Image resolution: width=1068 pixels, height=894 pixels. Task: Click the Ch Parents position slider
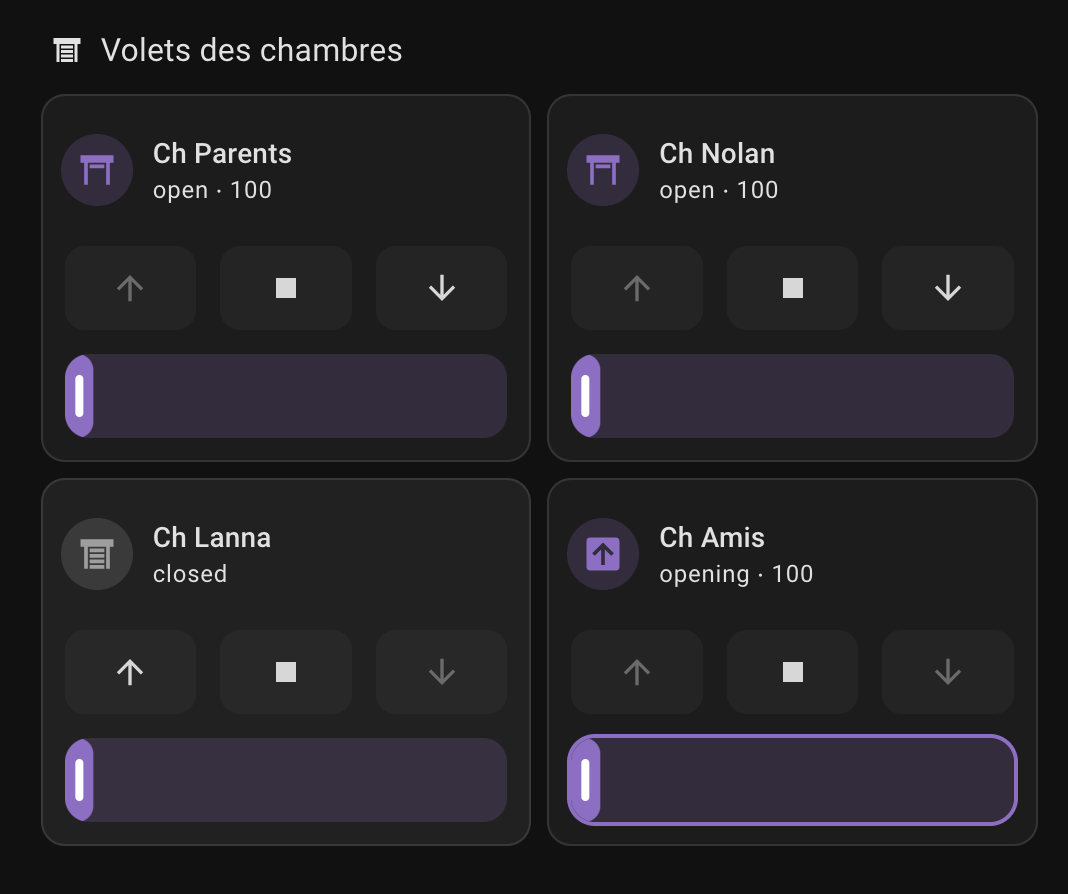(x=286, y=396)
